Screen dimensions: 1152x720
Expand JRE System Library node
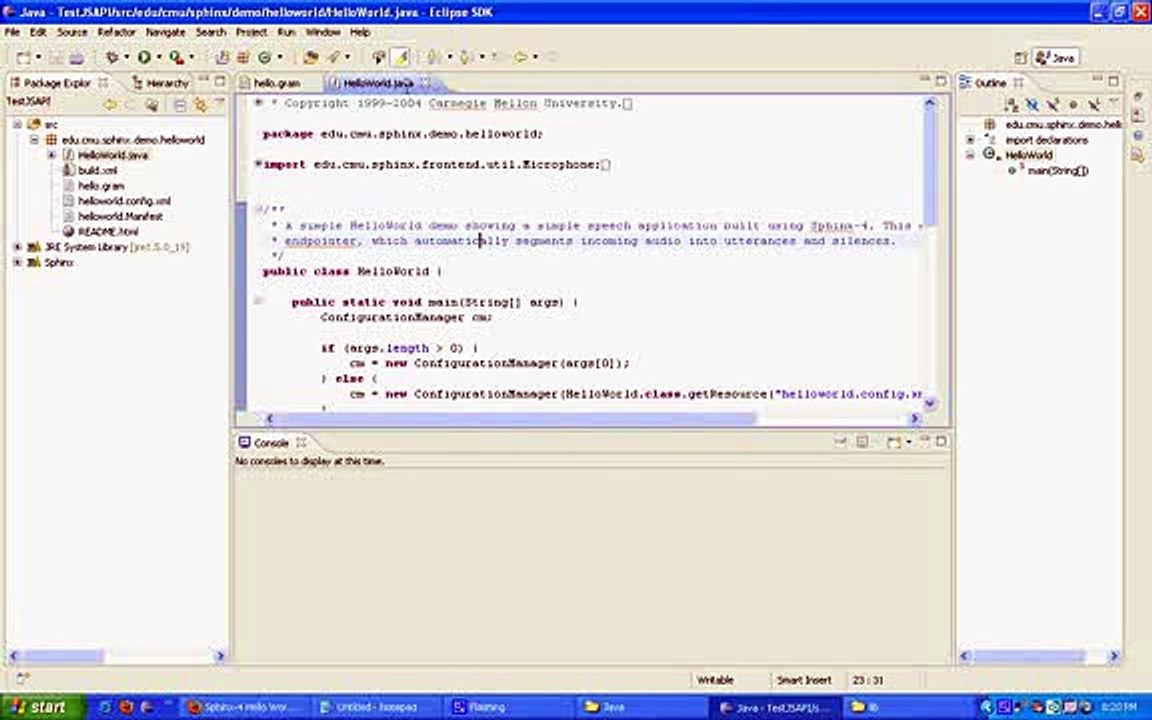[x=17, y=248]
